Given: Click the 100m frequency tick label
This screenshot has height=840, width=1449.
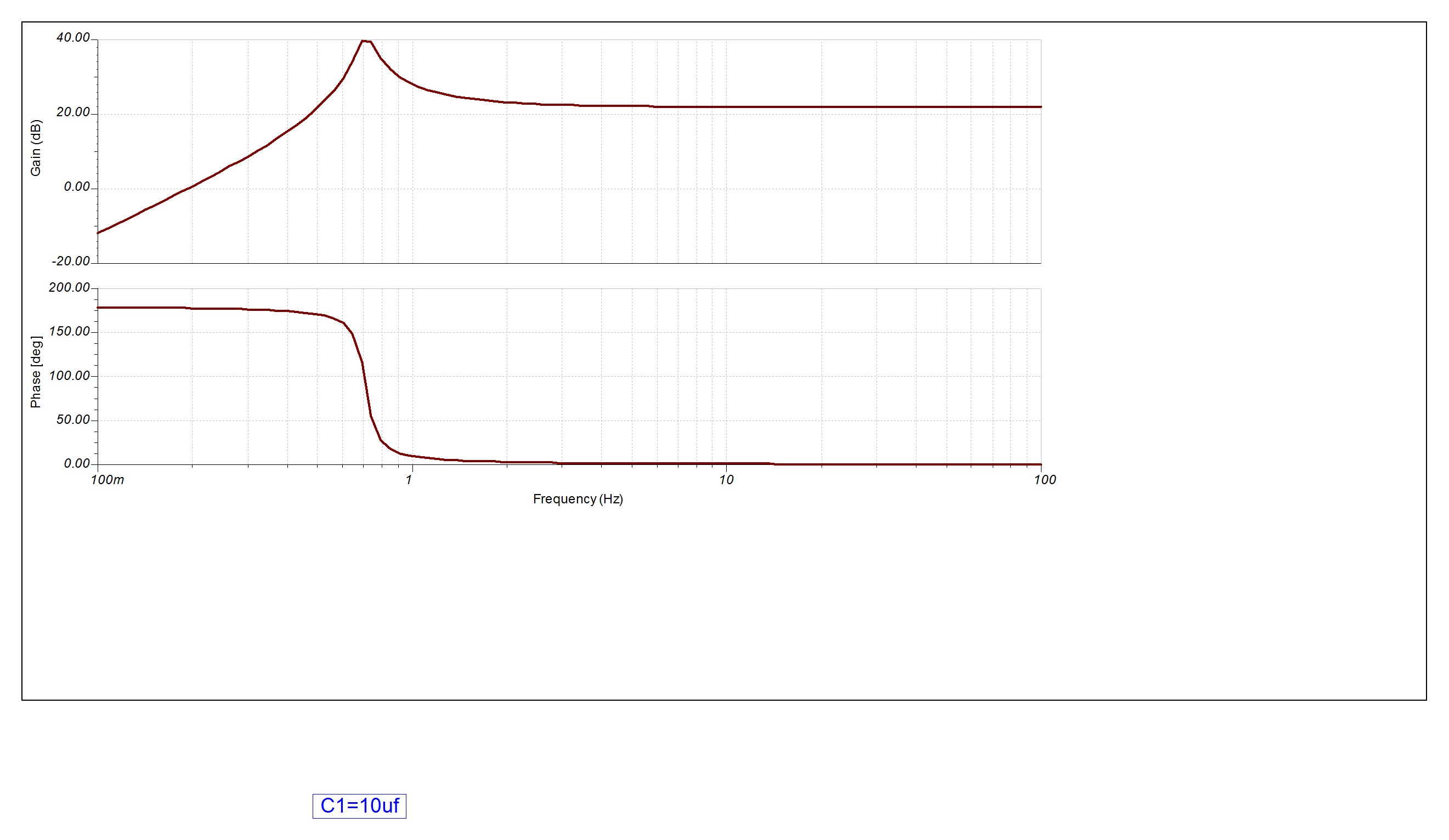Looking at the screenshot, I should point(107,480).
